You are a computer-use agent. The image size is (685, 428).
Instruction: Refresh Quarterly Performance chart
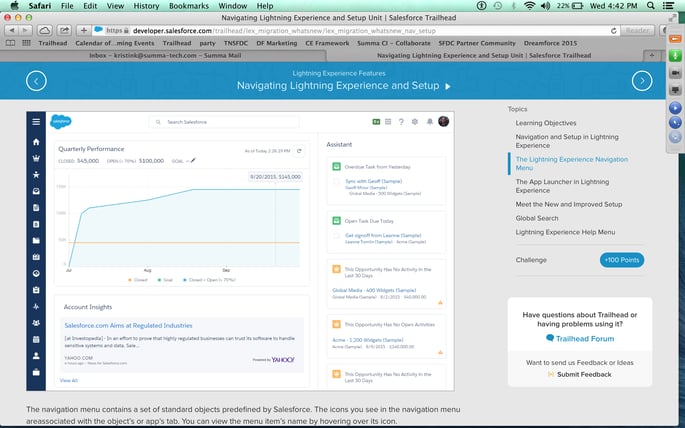(299, 151)
